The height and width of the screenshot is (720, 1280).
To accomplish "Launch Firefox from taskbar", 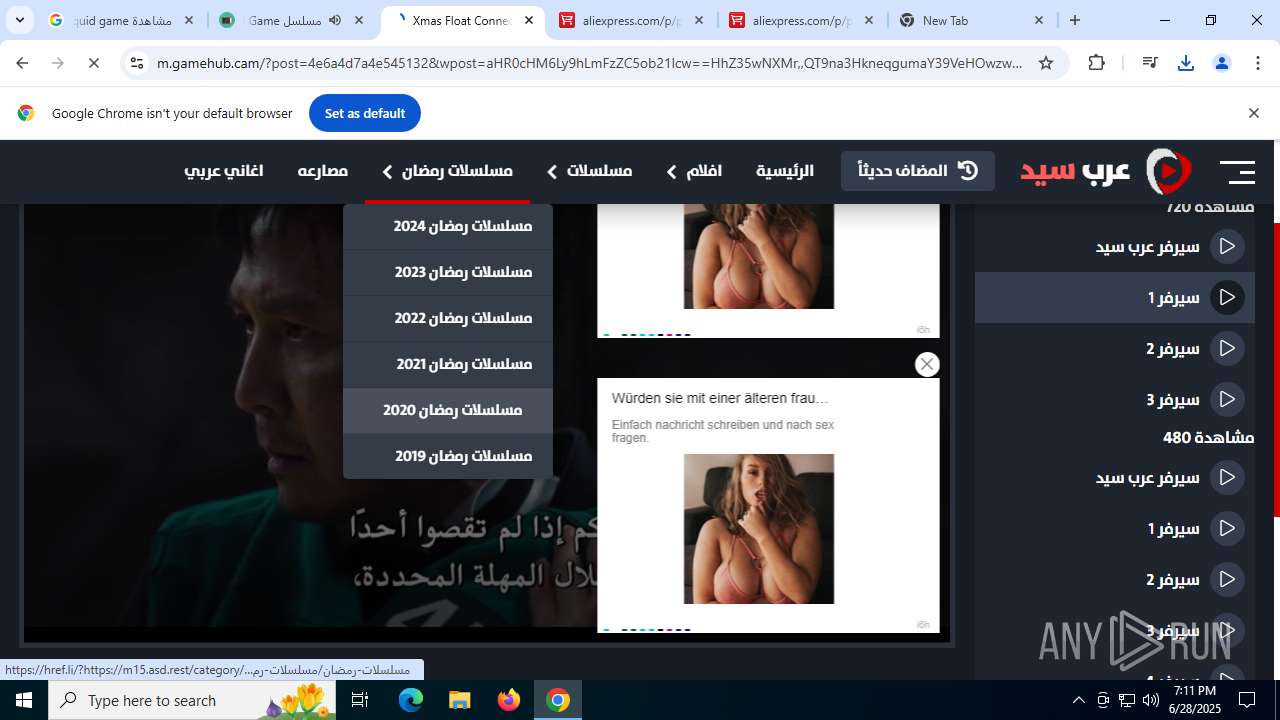I will [x=509, y=700].
